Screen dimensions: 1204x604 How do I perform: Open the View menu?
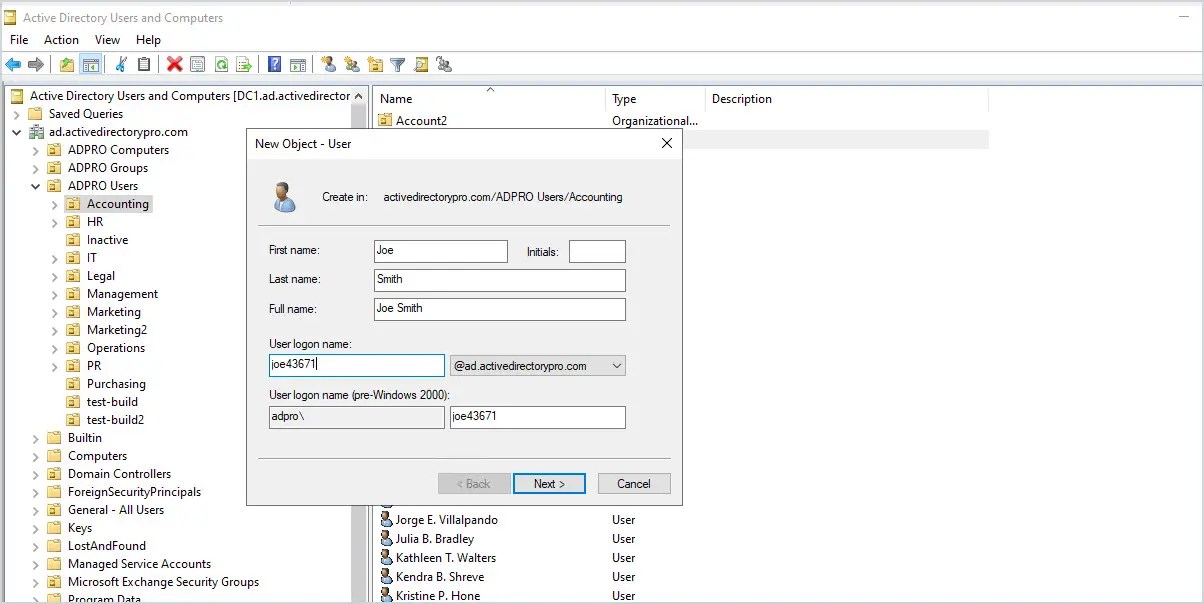(107, 39)
